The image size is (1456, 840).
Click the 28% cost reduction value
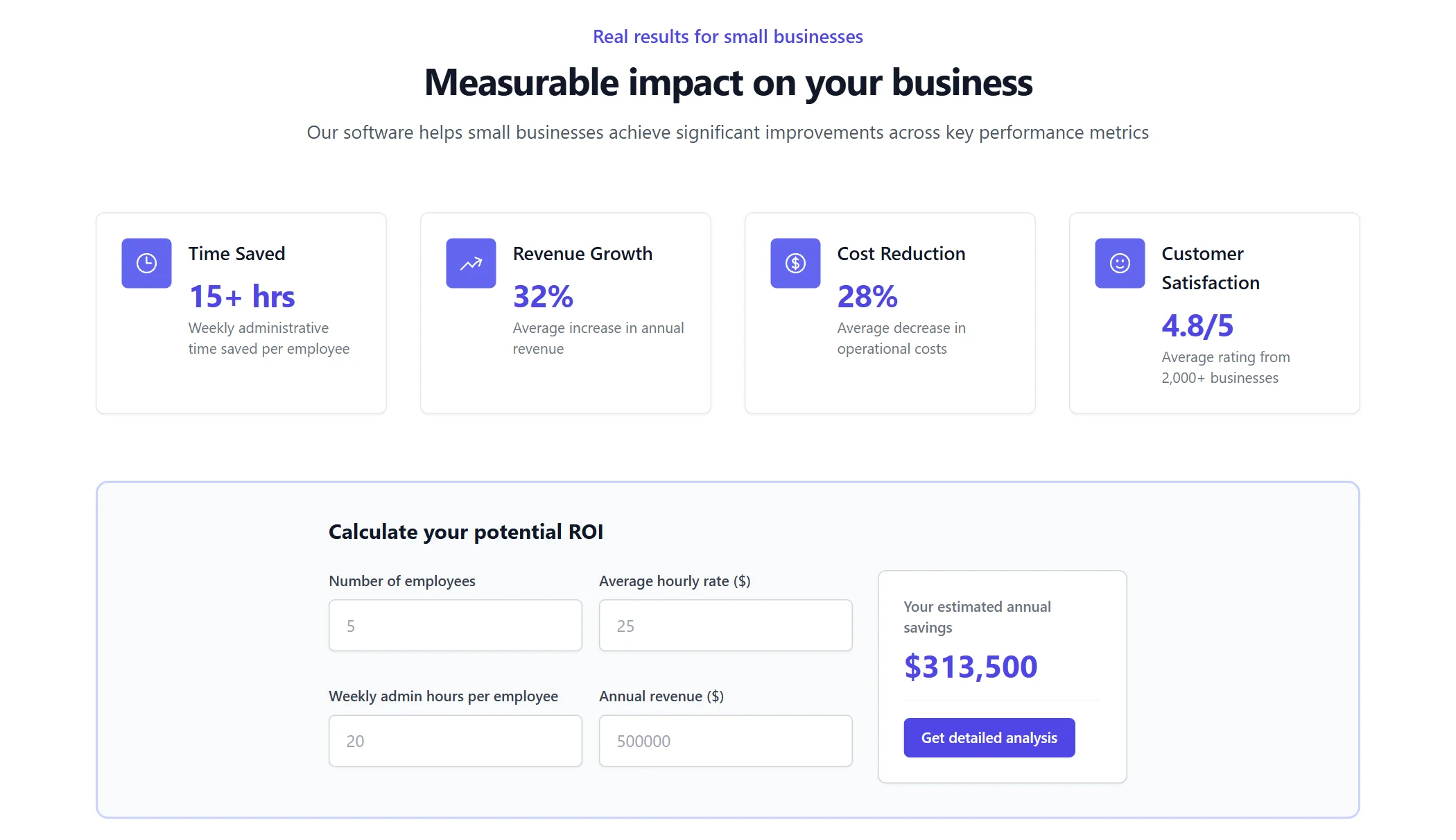pos(867,297)
